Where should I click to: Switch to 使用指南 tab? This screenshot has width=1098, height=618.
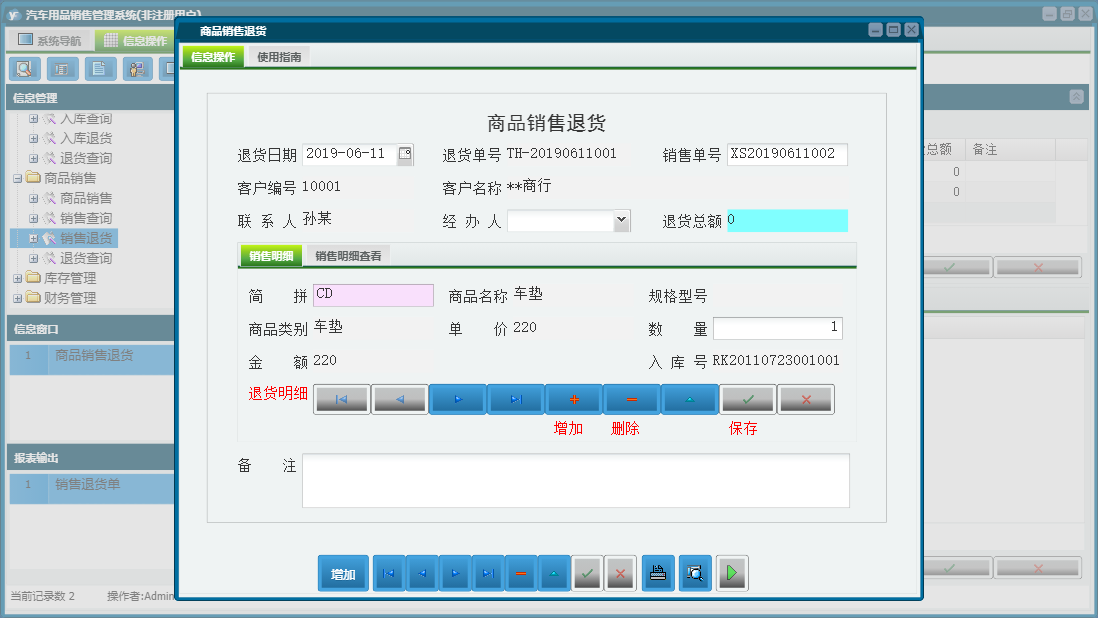point(279,57)
